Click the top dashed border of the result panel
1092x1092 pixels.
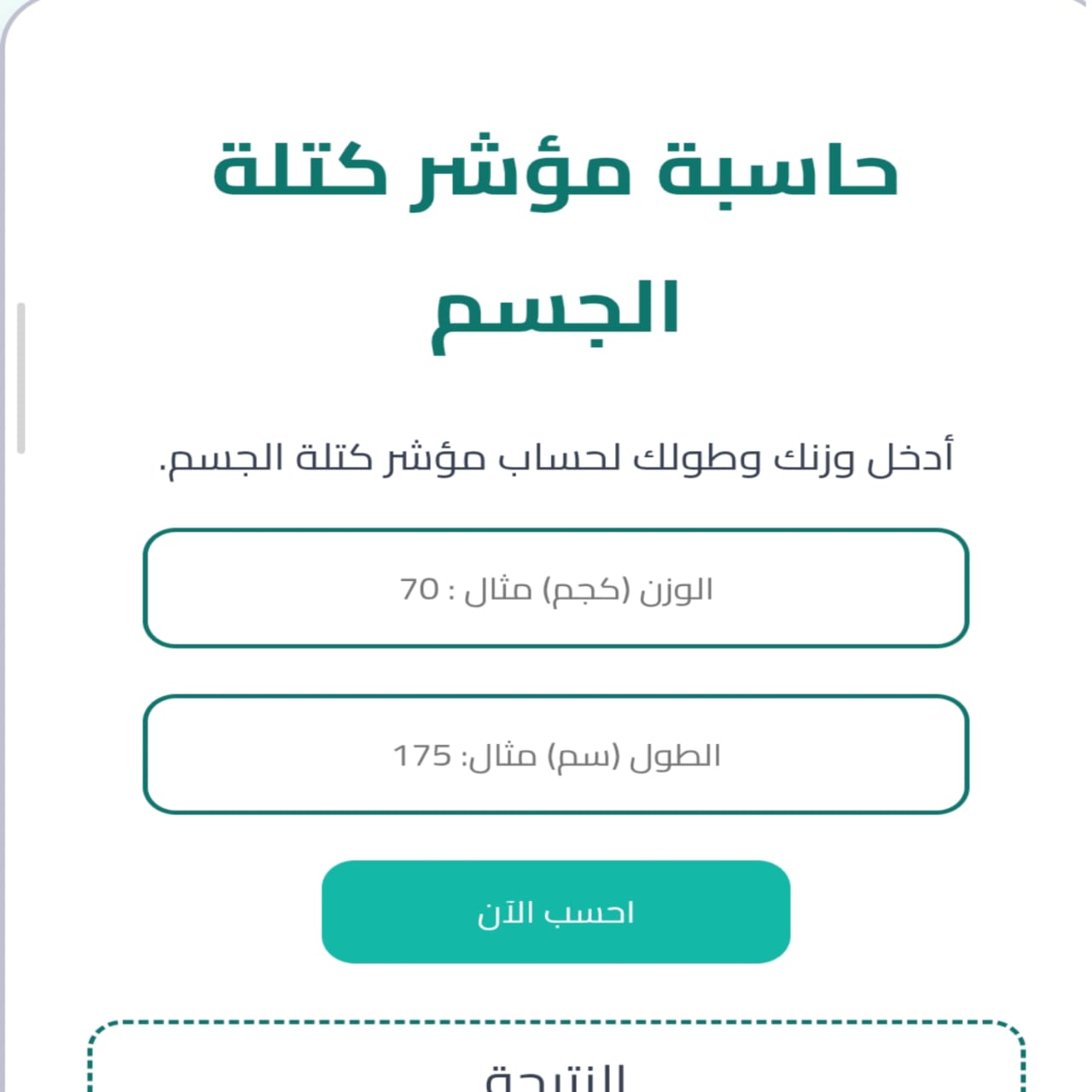(x=555, y=1023)
